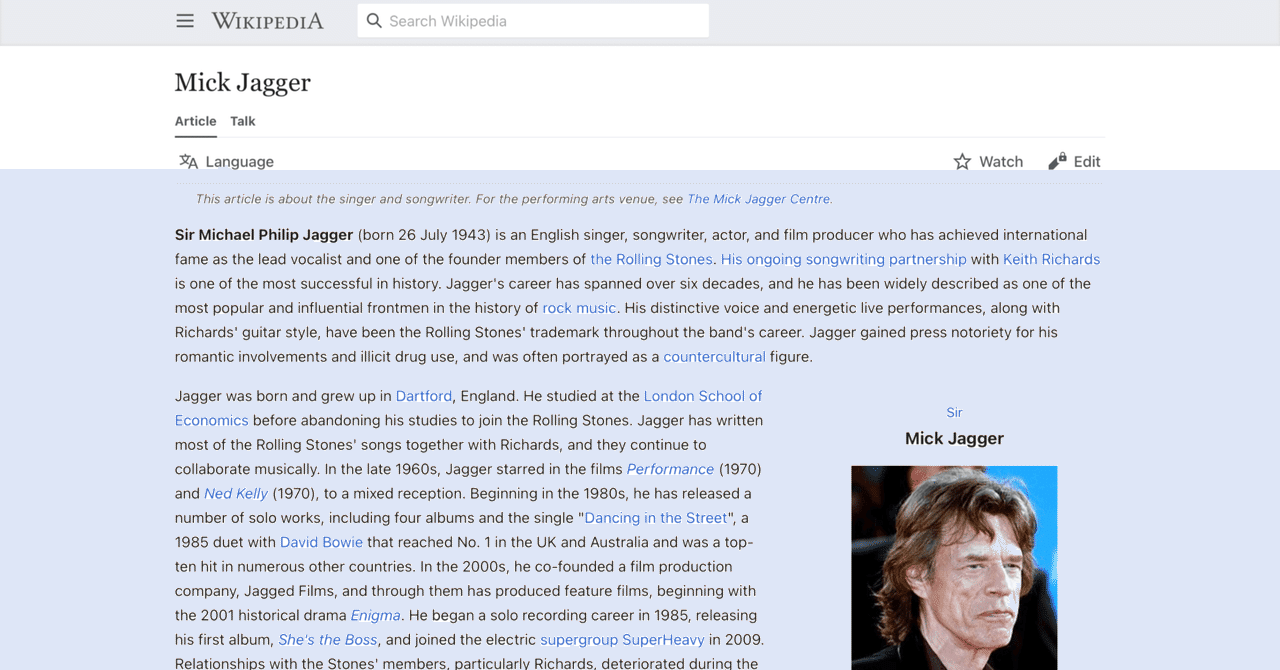The image size is (1280, 670).
Task: Click the Mick Jagger infobox title
Action: click(x=954, y=438)
